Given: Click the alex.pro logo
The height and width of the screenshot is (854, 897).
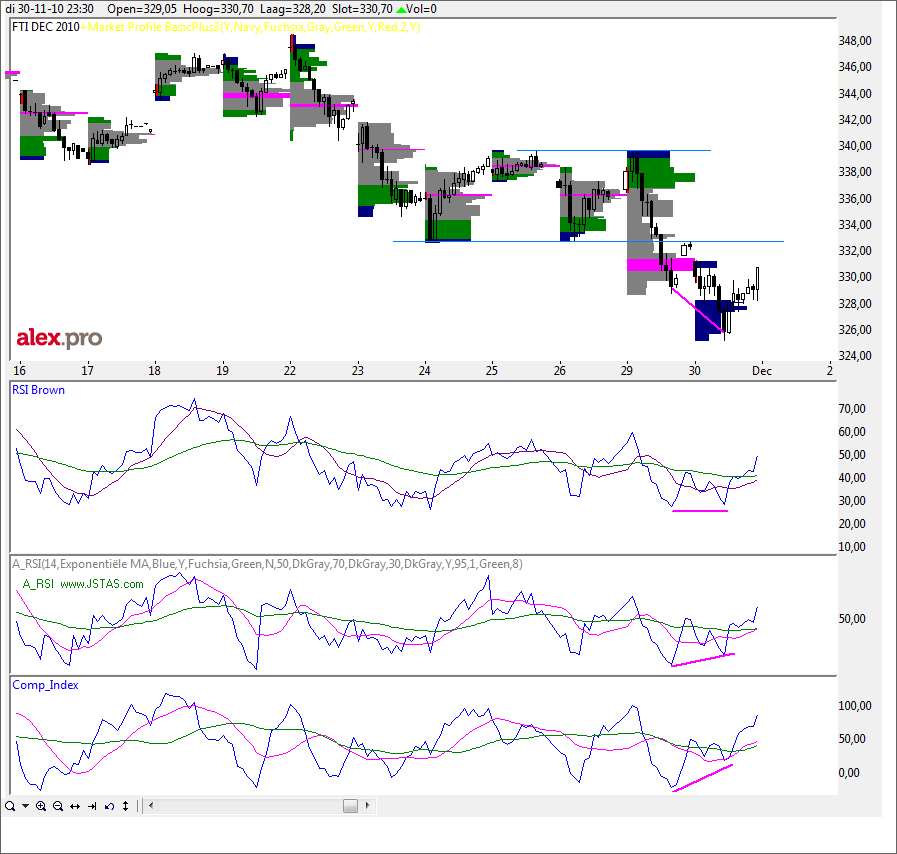Looking at the screenshot, I should click(58, 339).
